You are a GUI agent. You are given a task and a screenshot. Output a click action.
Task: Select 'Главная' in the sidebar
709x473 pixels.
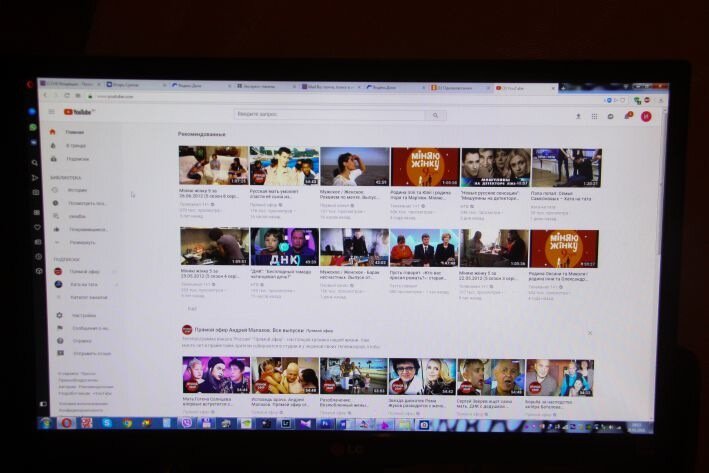(x=75, y=132)
